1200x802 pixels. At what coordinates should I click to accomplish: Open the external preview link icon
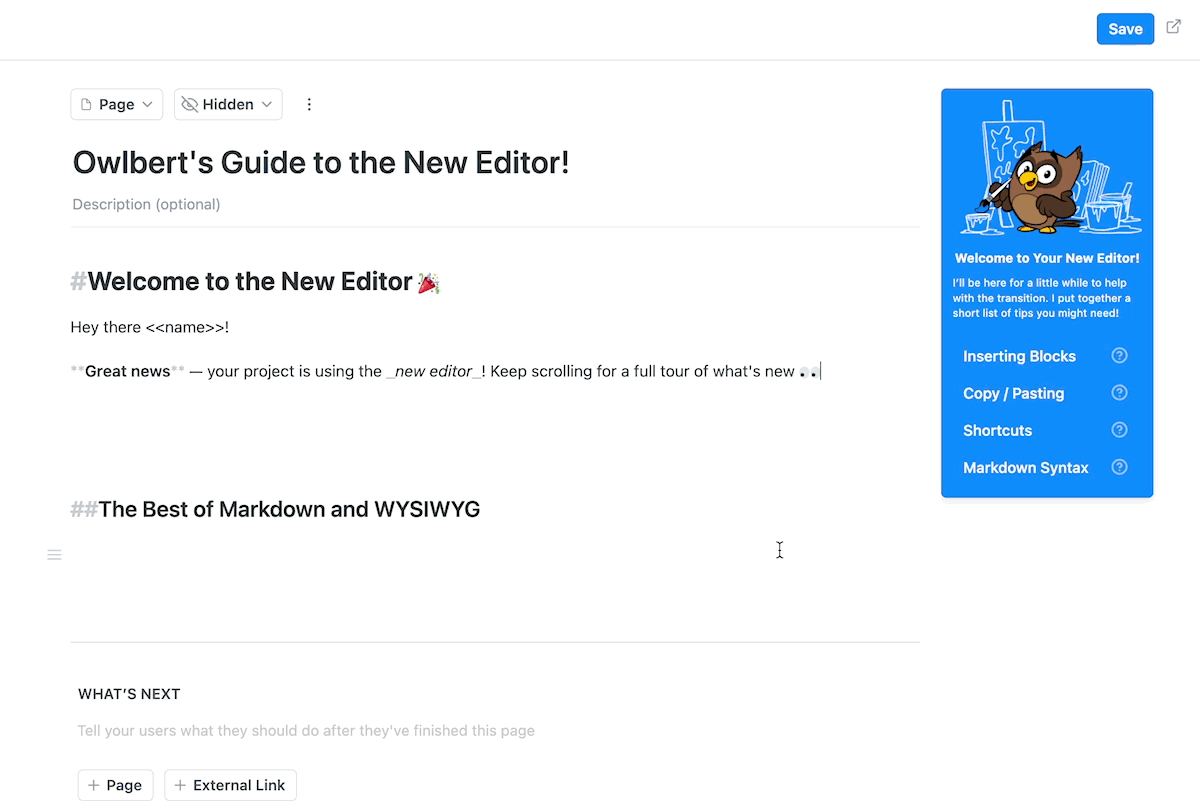click(1174, 28)
